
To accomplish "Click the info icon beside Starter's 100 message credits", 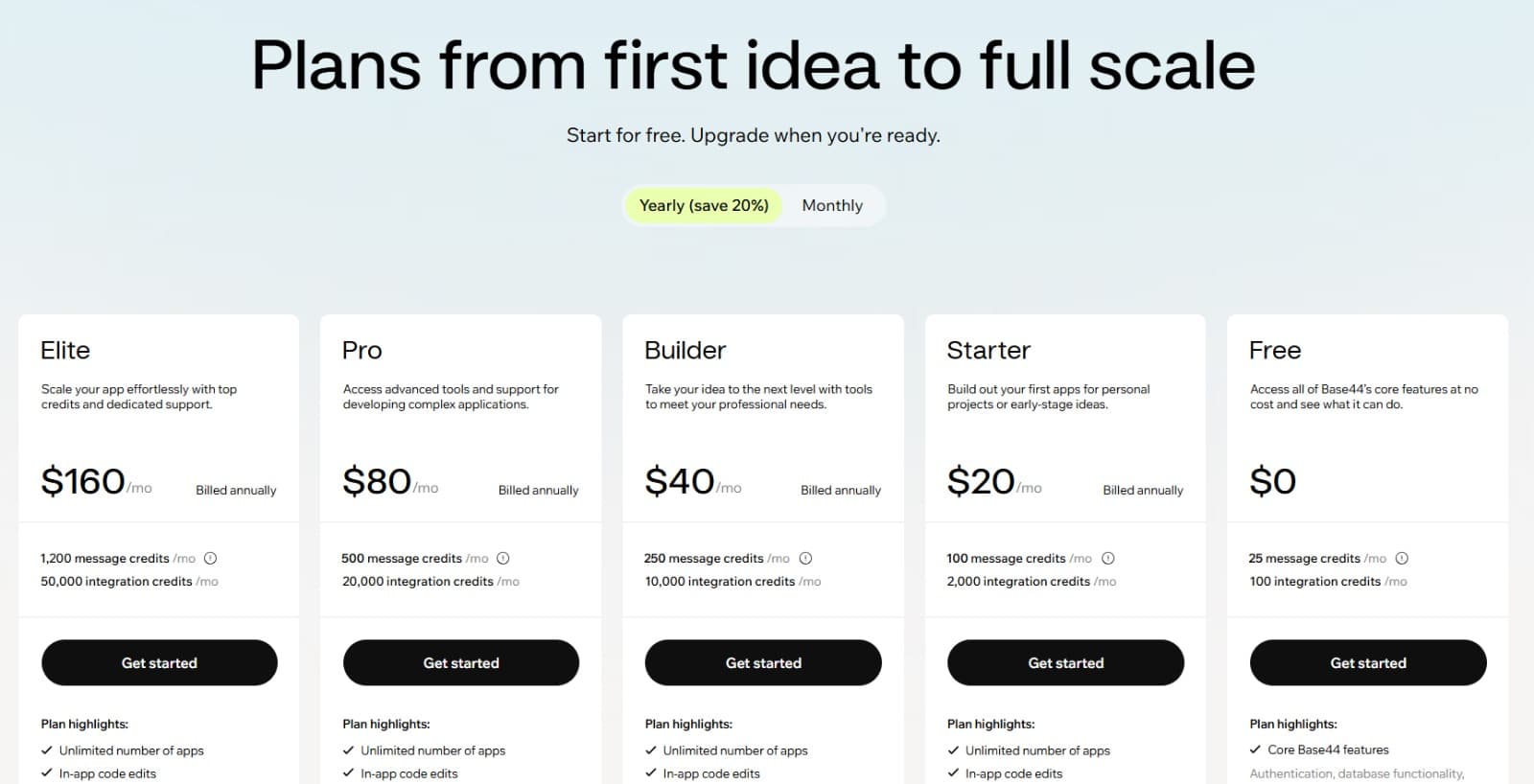I will pos(1108,558).
